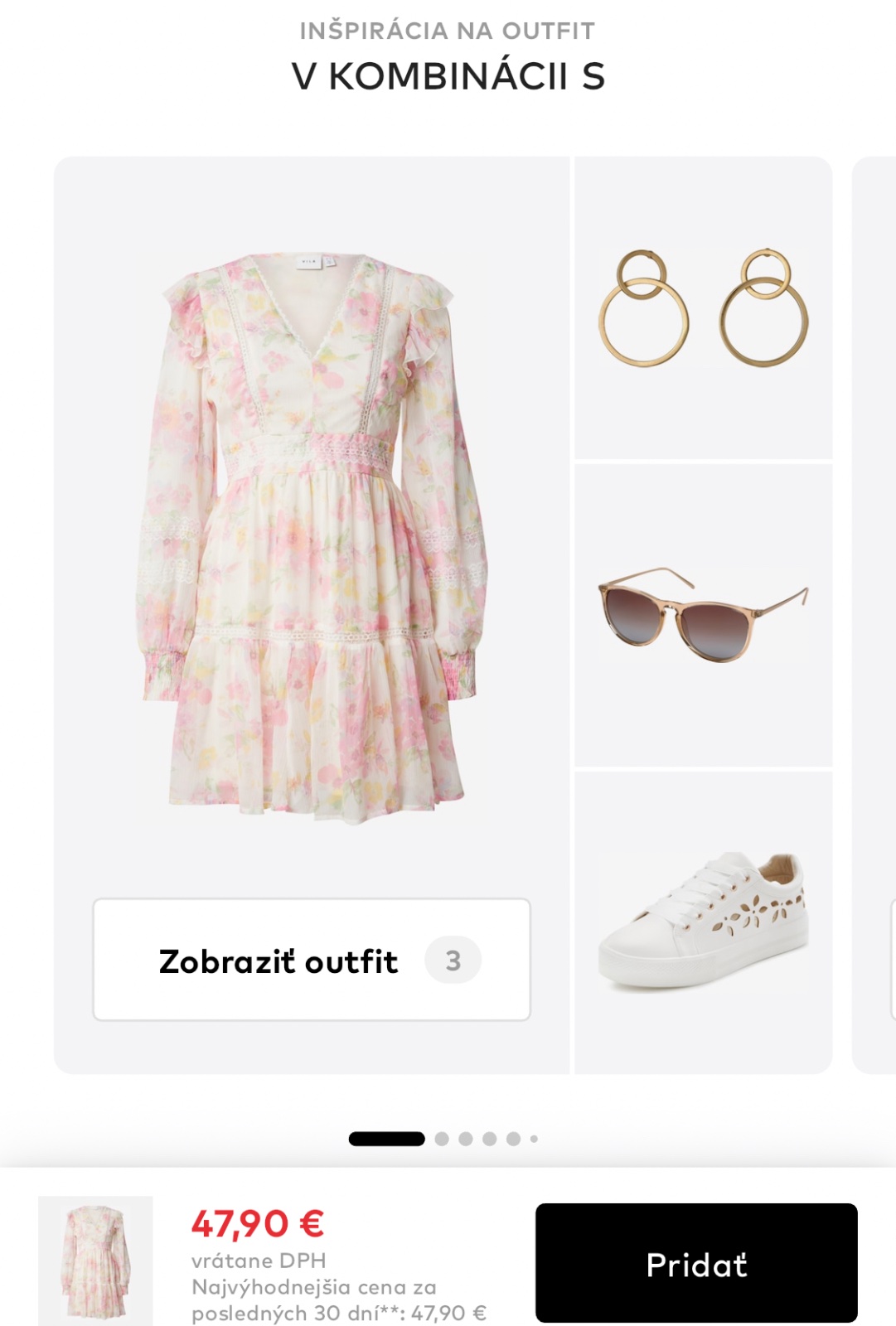Jump to the second carousel dot
Image resolution: width=896 pixels, height=1326 pixels.
click(x=442, y=1139)
